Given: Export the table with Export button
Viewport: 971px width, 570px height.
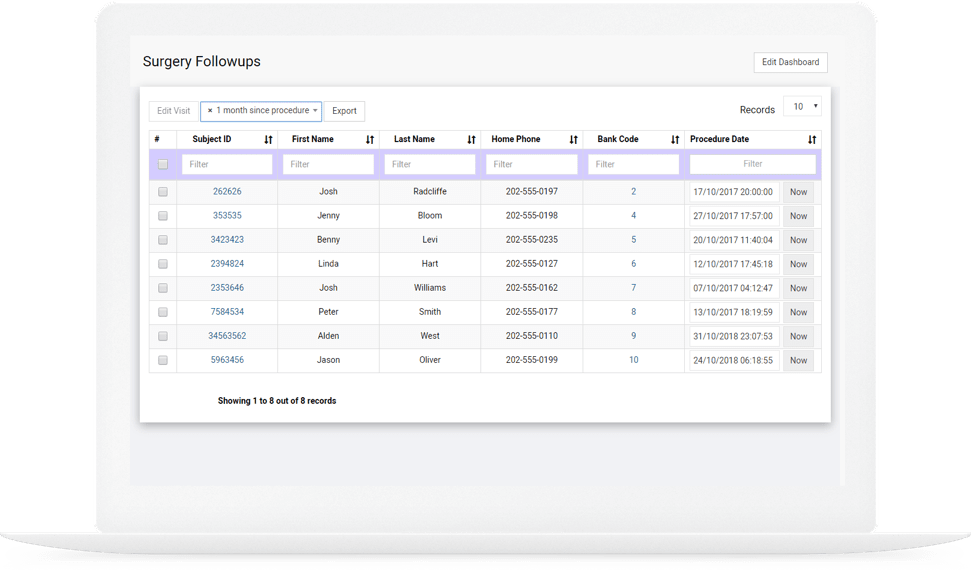Looking at the screenshot, I should pyautogui.click(x=344, y=111).
